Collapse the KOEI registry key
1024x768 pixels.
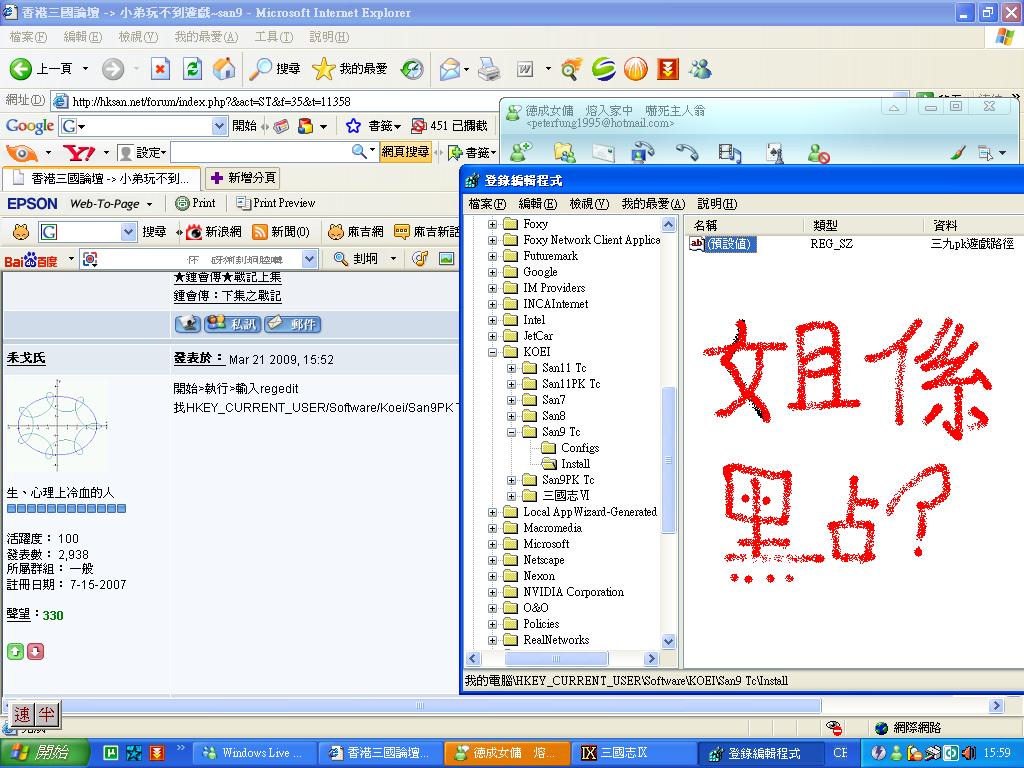tap(493, 352)
